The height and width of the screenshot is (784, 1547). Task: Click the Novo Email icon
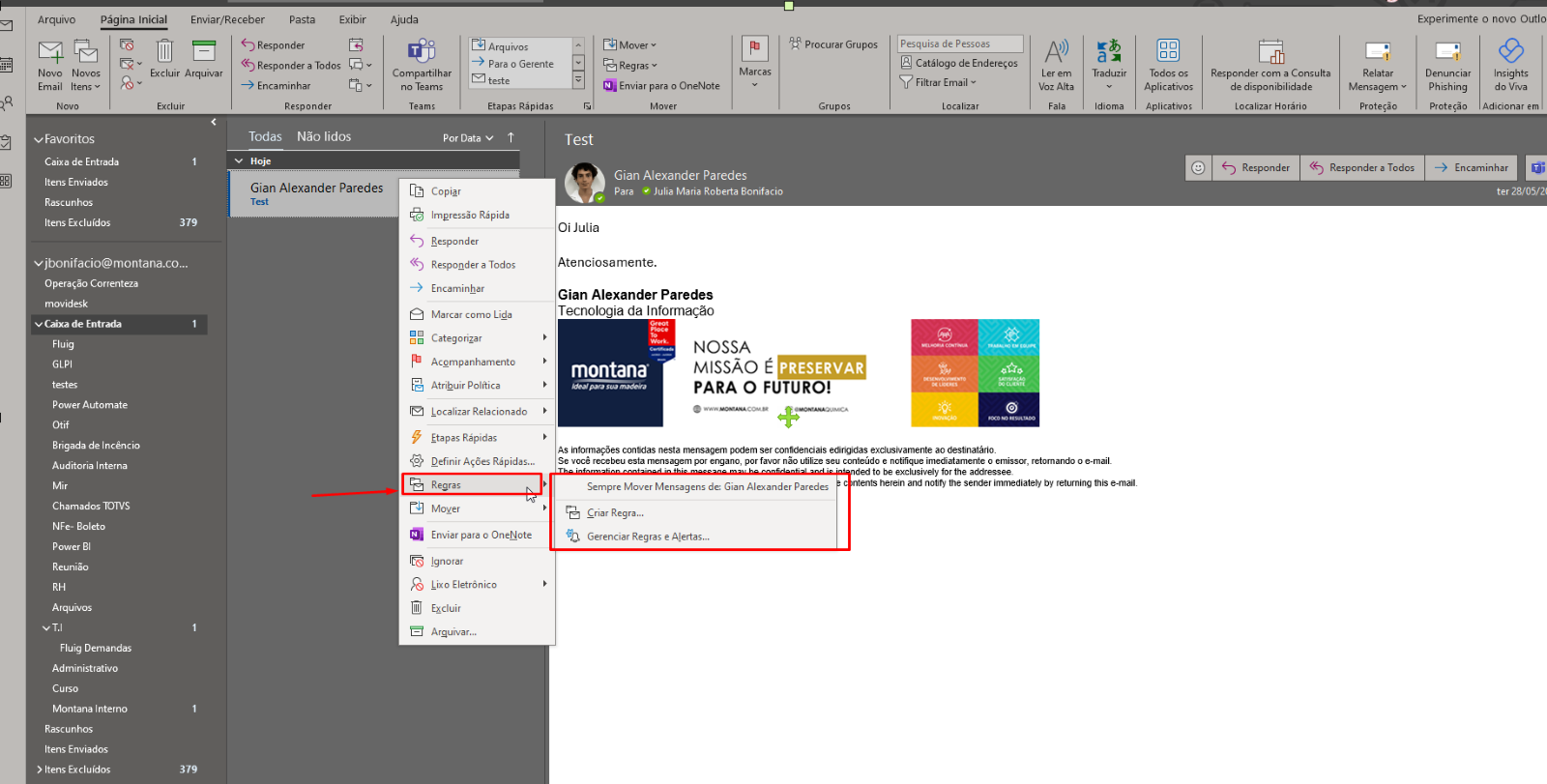coord(50,54)
